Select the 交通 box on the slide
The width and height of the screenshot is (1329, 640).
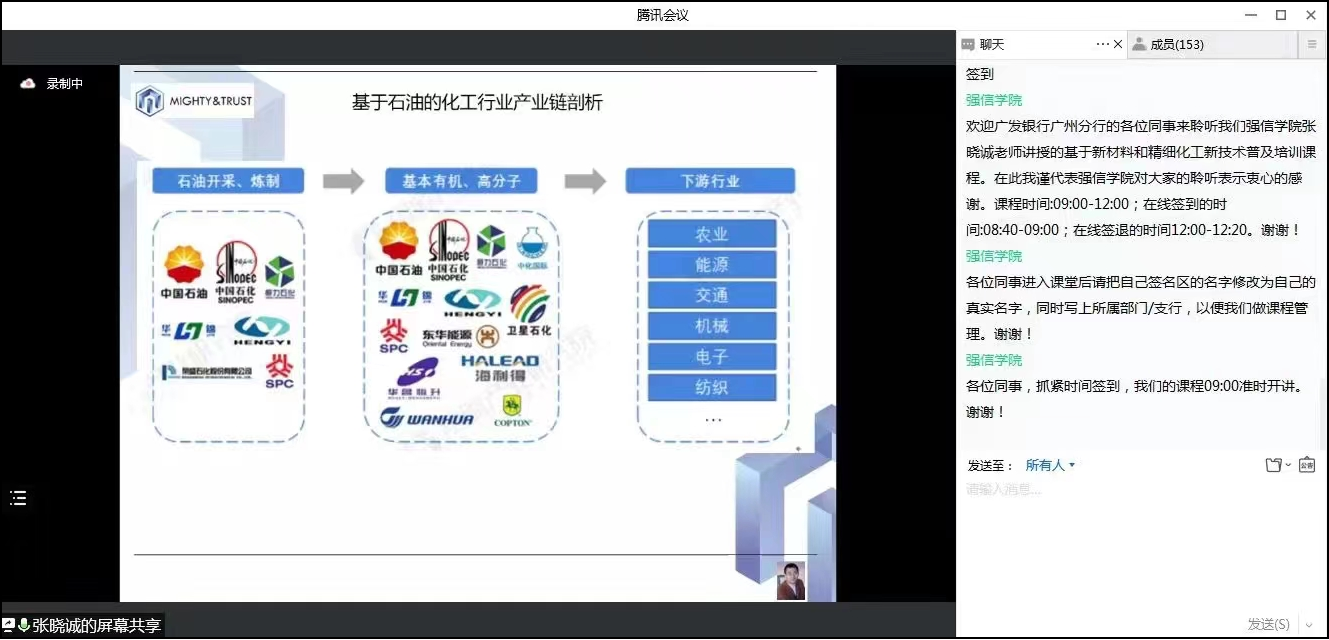(x=712, y=295)
